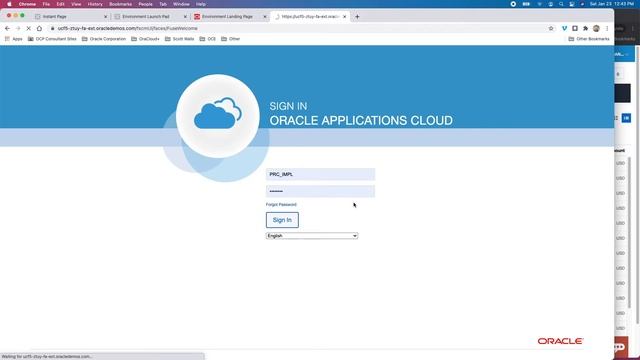Open the View menu

(x=76, y=4)
